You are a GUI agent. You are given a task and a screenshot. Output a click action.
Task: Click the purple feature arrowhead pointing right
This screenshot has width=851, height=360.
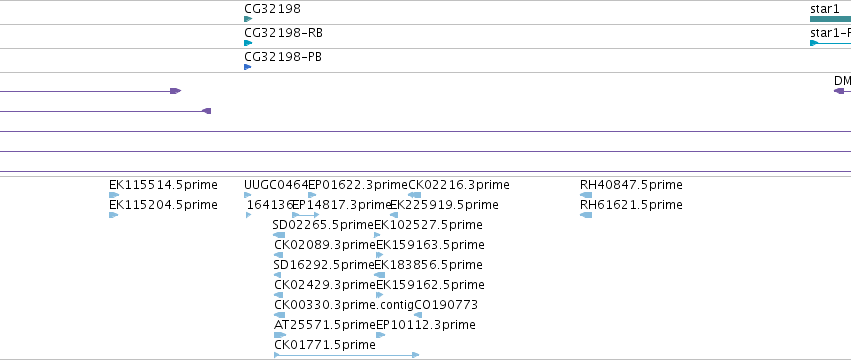[175, 91]
